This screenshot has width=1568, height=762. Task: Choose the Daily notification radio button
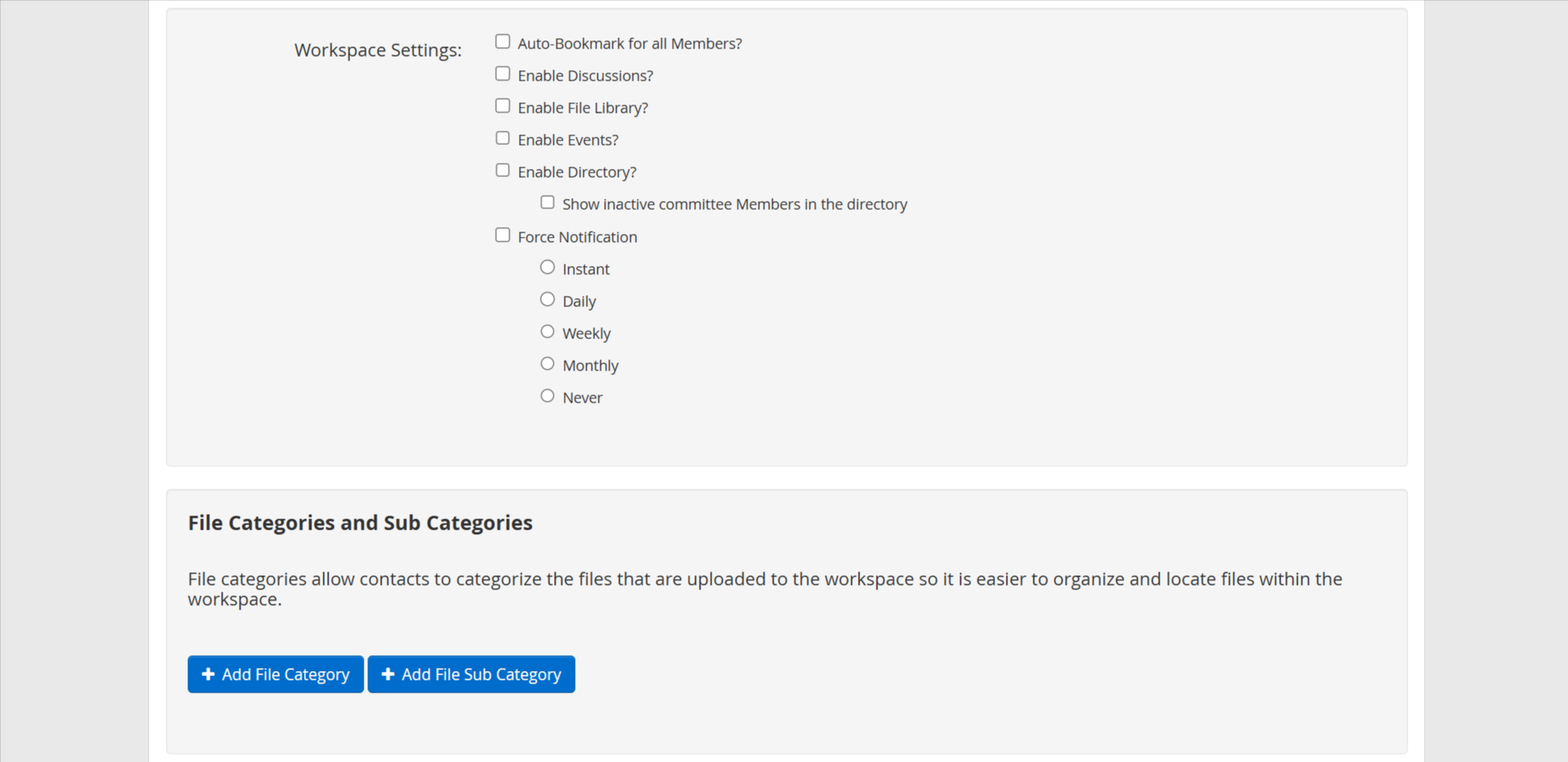[x=547, y=300]
